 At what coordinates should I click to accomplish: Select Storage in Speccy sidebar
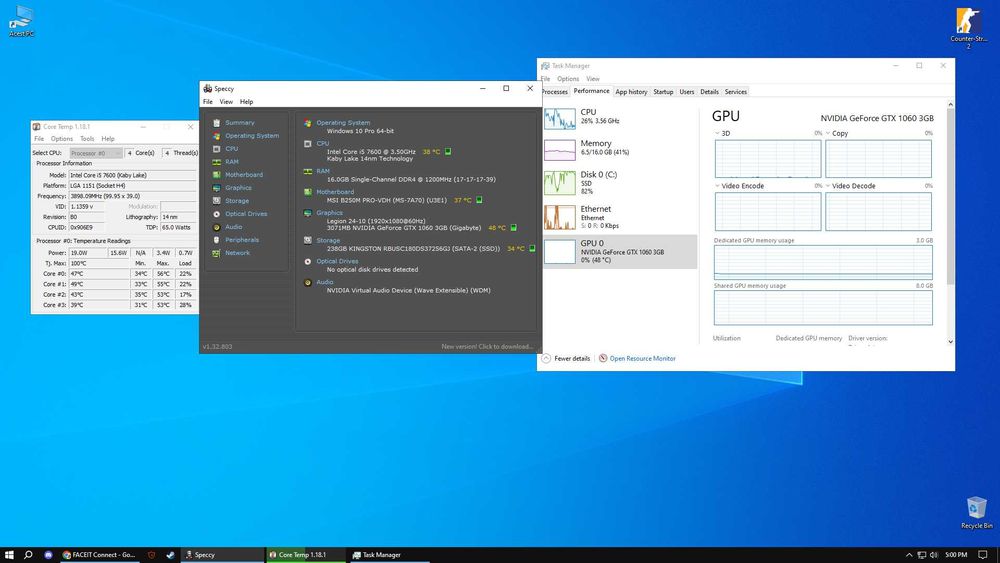click(x=237, y=200)
